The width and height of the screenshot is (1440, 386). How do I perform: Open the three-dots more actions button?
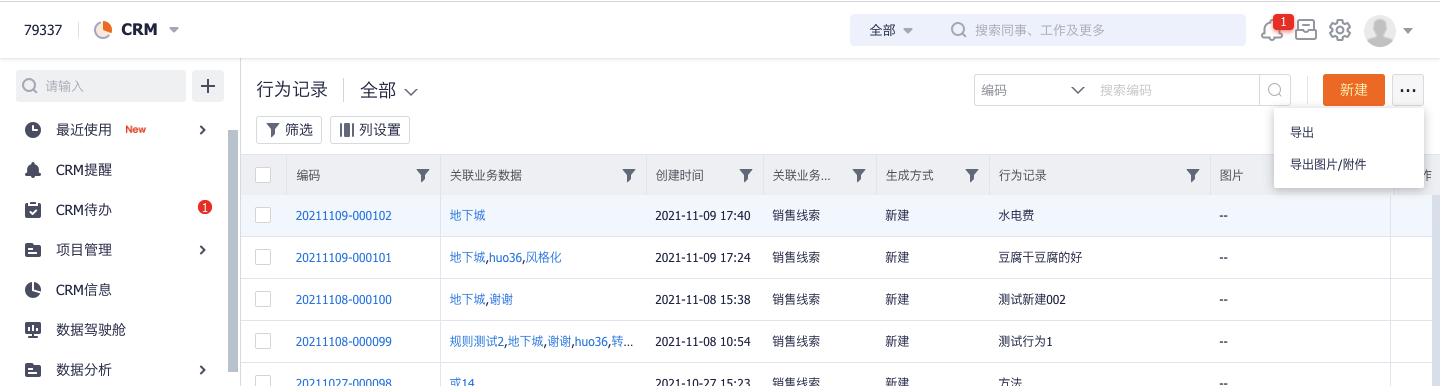pos(1408,90)
